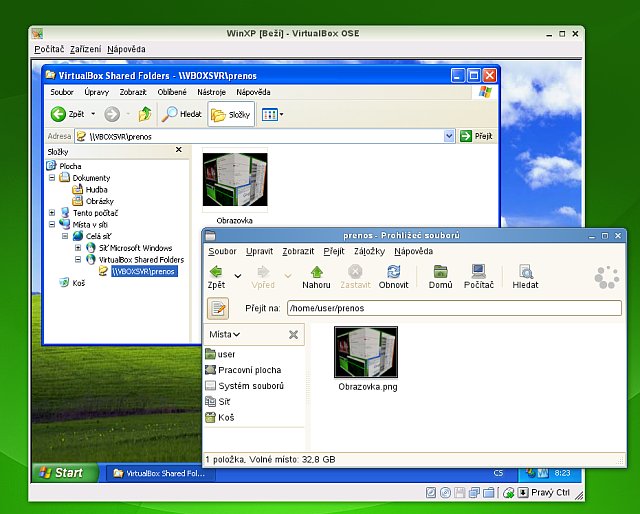Collapse the Dokumenty tree node
Image resolution: width=640 pixels, height=514 pixels.
(52, 178)
